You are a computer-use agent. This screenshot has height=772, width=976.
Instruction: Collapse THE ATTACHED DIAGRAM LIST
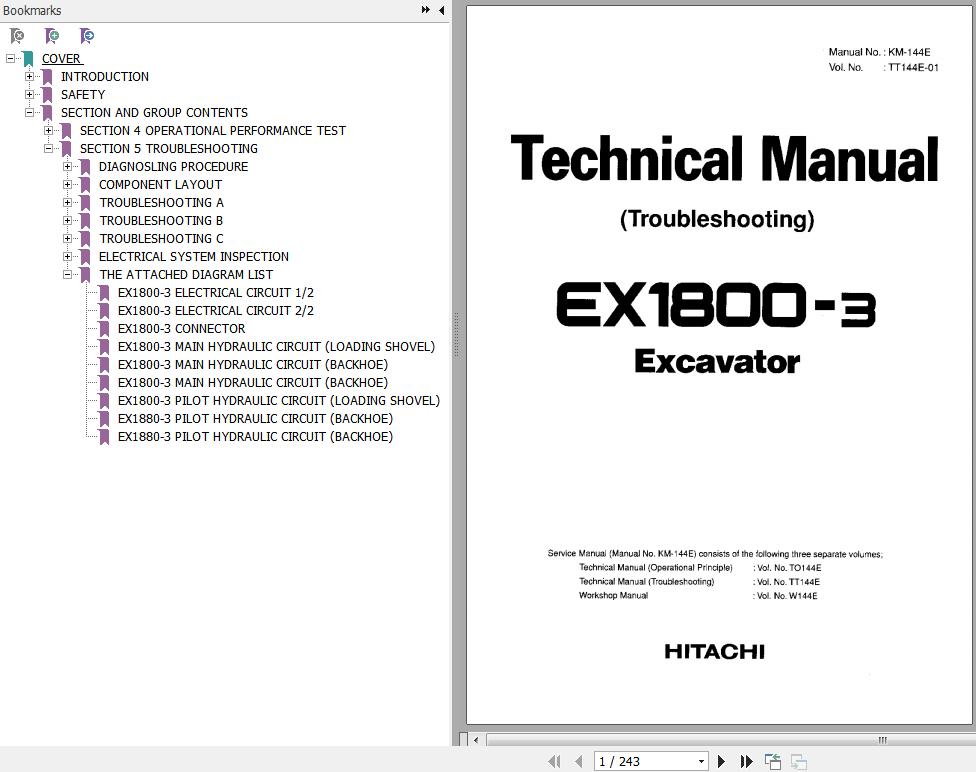(x=67, y=275)
